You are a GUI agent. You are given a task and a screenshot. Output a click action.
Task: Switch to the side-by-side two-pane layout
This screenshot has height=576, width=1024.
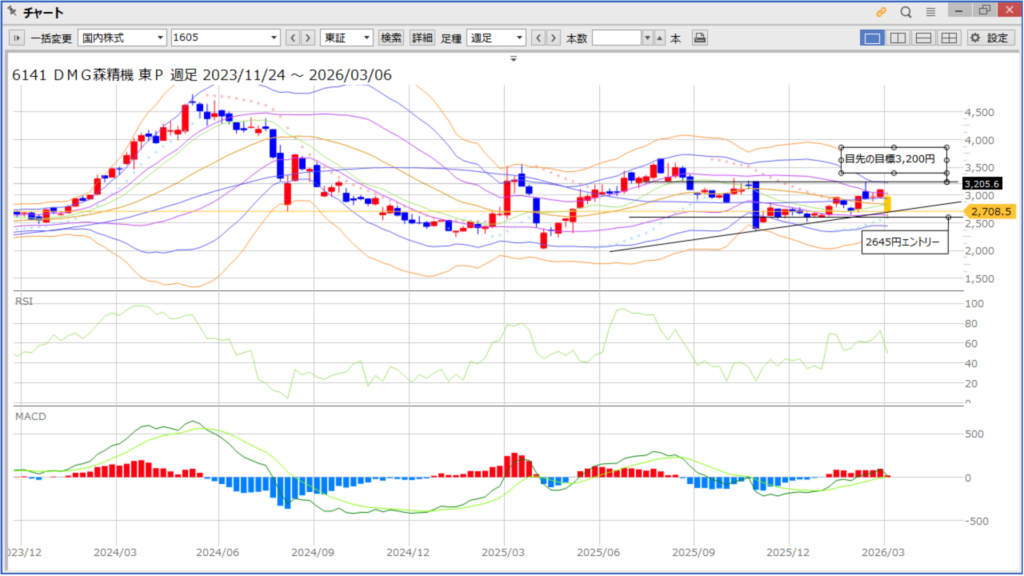click(898, 38)
